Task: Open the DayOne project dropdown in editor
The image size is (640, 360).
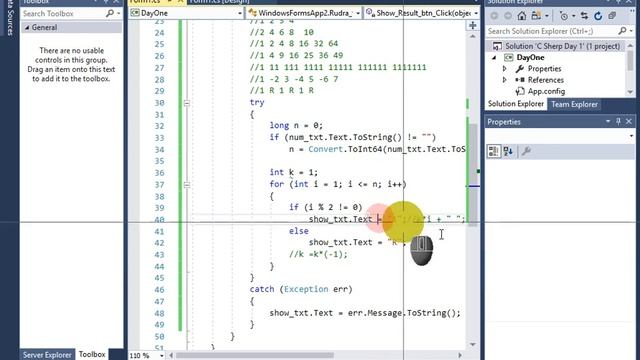Action: coord(240,13)
